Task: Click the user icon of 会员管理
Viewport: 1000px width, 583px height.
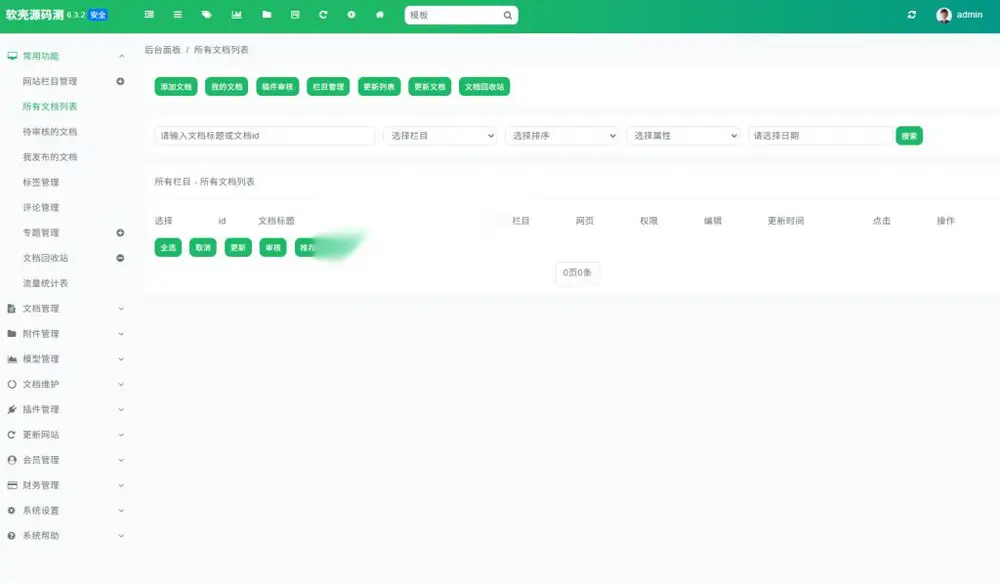Action: 11,460
